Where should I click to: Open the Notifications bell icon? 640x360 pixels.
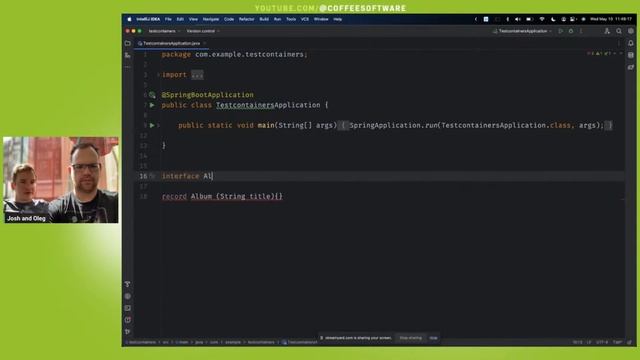pos(631,43)
